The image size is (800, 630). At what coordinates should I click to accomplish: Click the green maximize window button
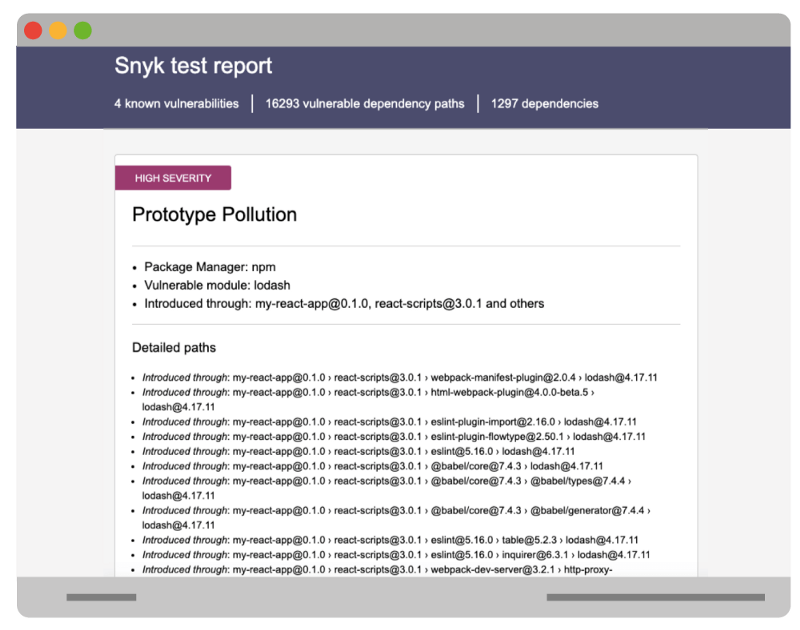tap(83, 31)
